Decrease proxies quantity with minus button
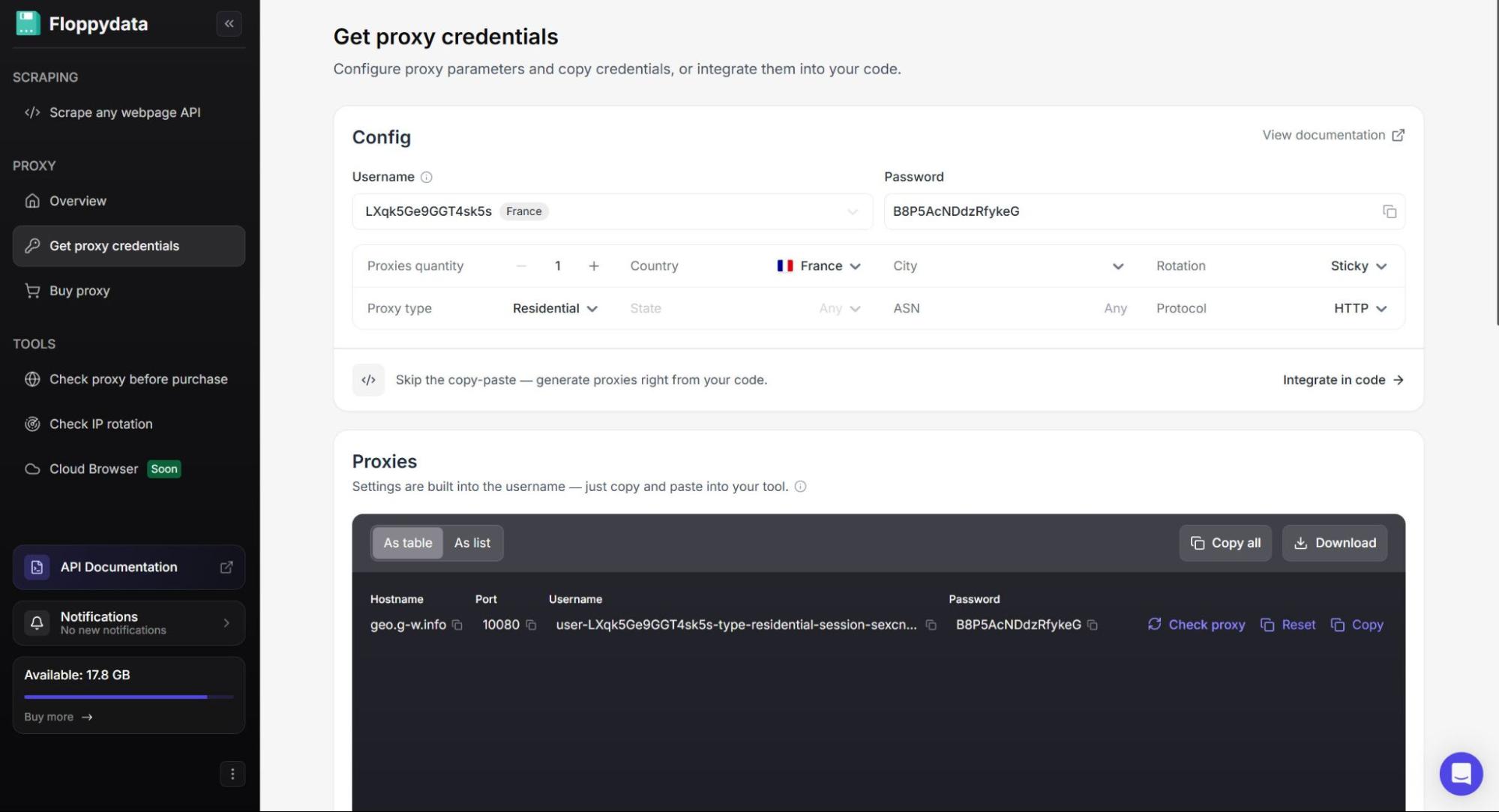This screenshot has height=812, width=1499. [x=522, y=266]
